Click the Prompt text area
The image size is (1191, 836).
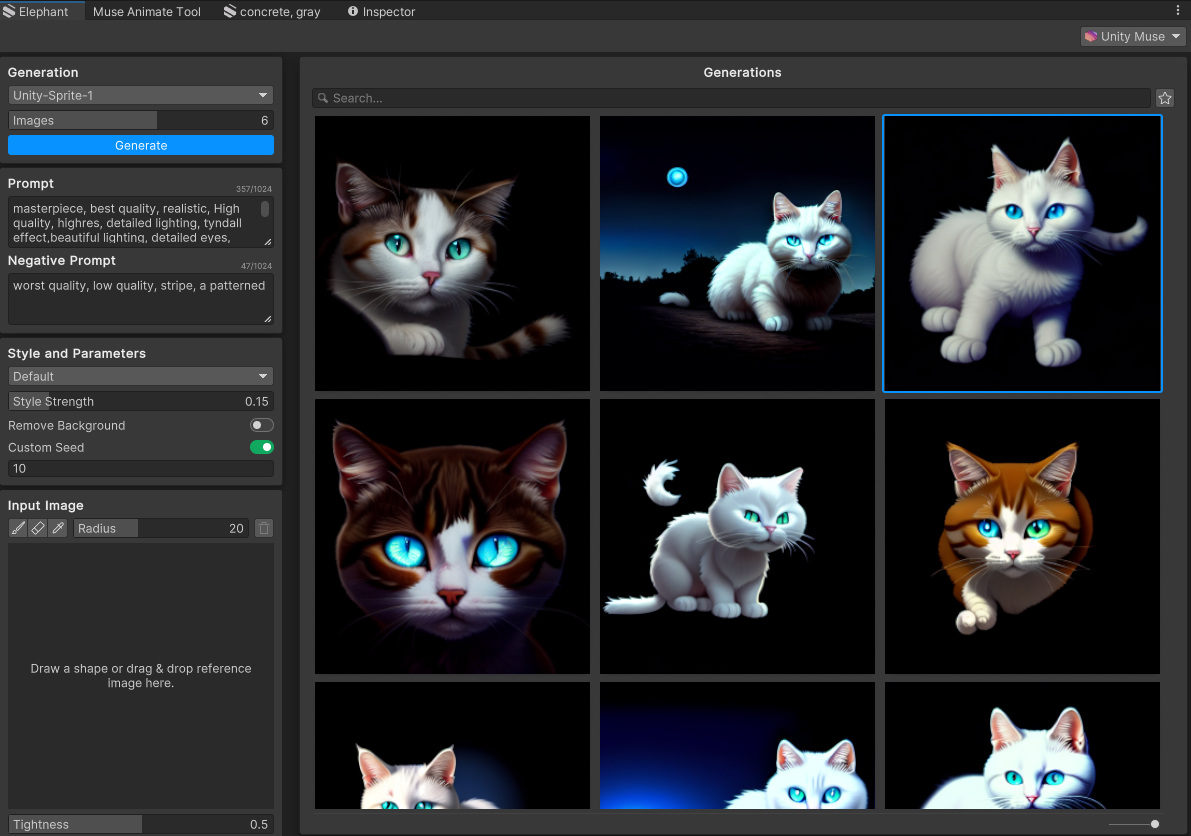[x=141, y=222]
